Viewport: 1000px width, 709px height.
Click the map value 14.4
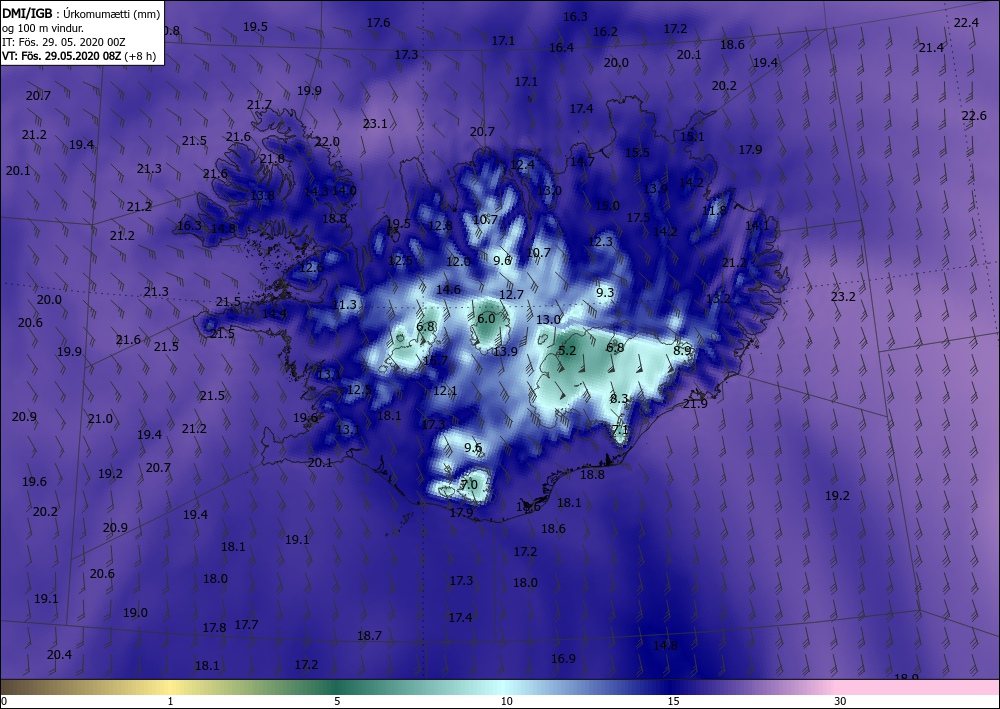click(275, 314)
